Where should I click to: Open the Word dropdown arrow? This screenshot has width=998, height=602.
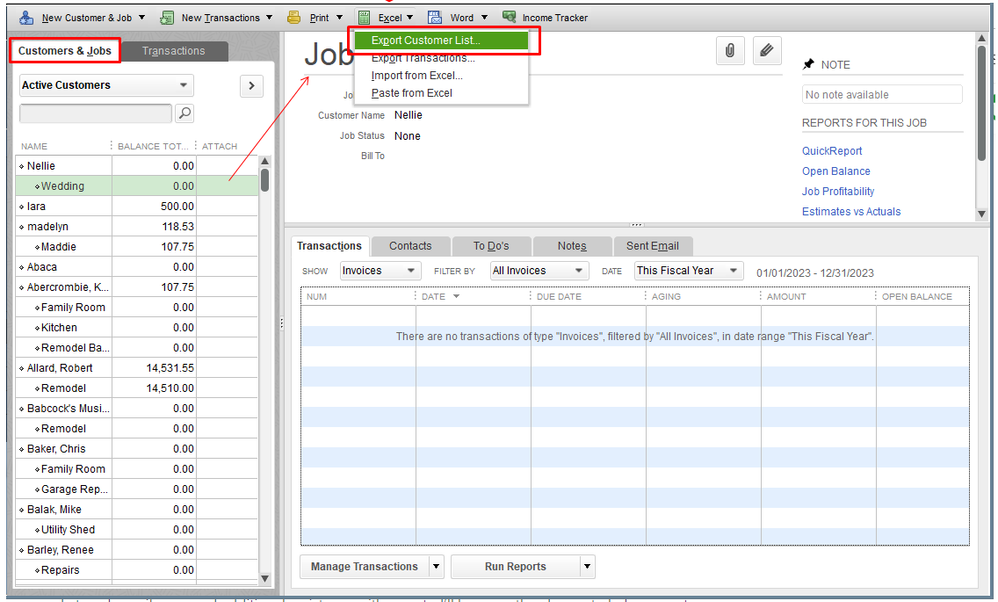(x=484, y=17)
